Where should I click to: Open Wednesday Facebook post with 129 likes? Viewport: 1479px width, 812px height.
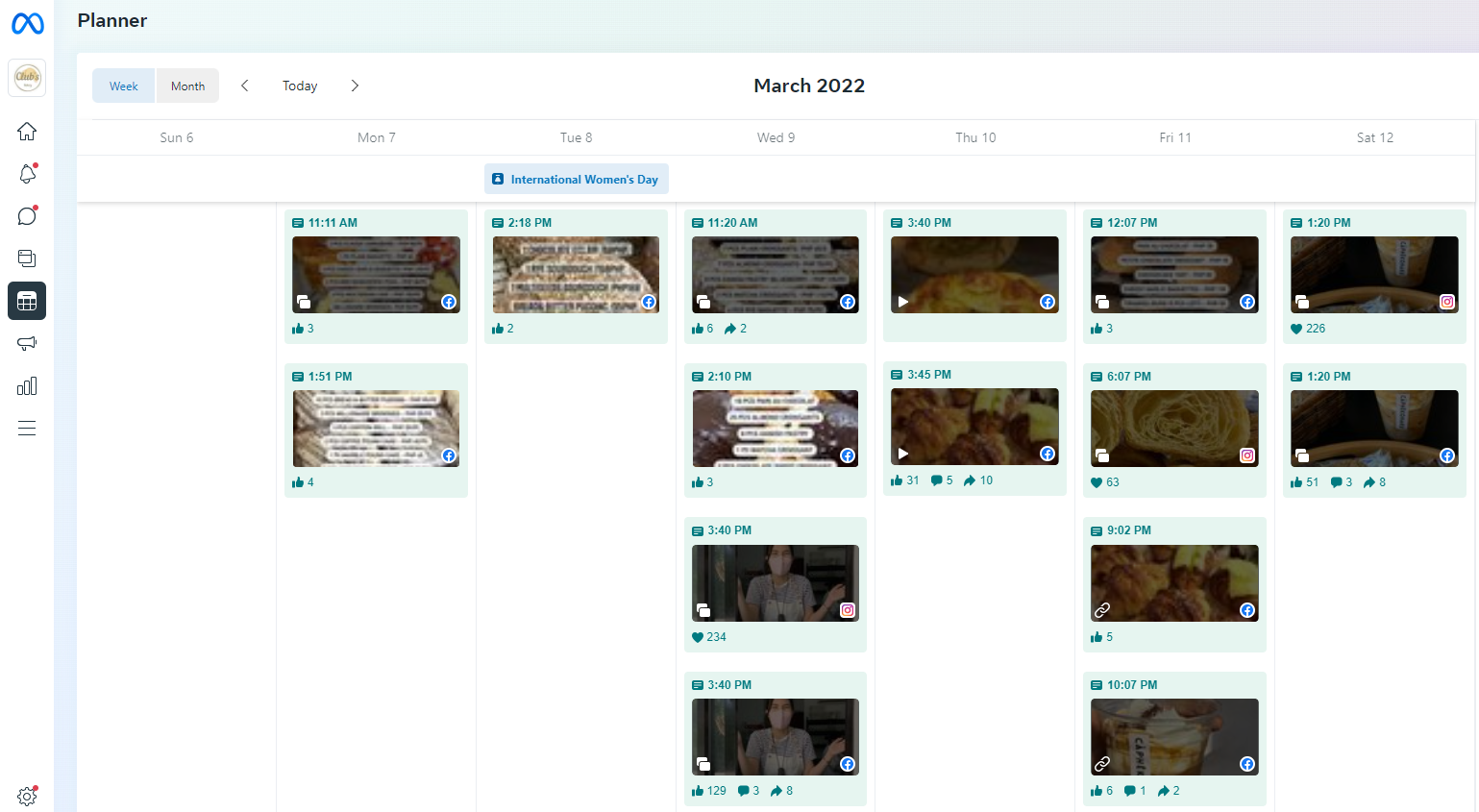(776, 737)
